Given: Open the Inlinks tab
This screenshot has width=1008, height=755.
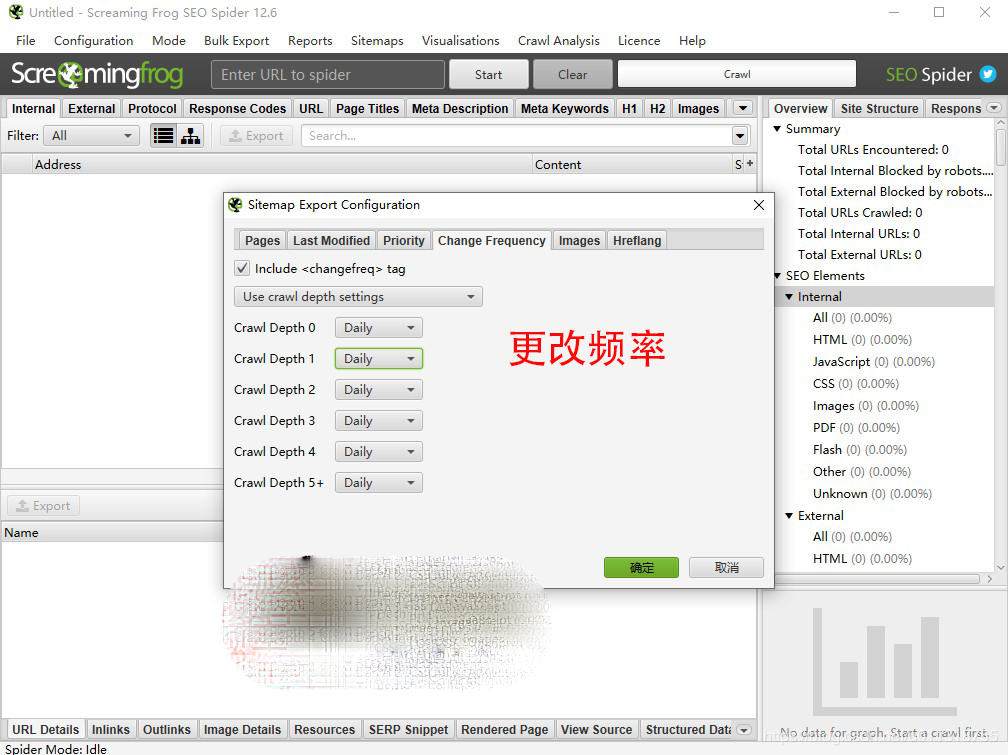Looking at the screenshot, I should click(111, 729).
